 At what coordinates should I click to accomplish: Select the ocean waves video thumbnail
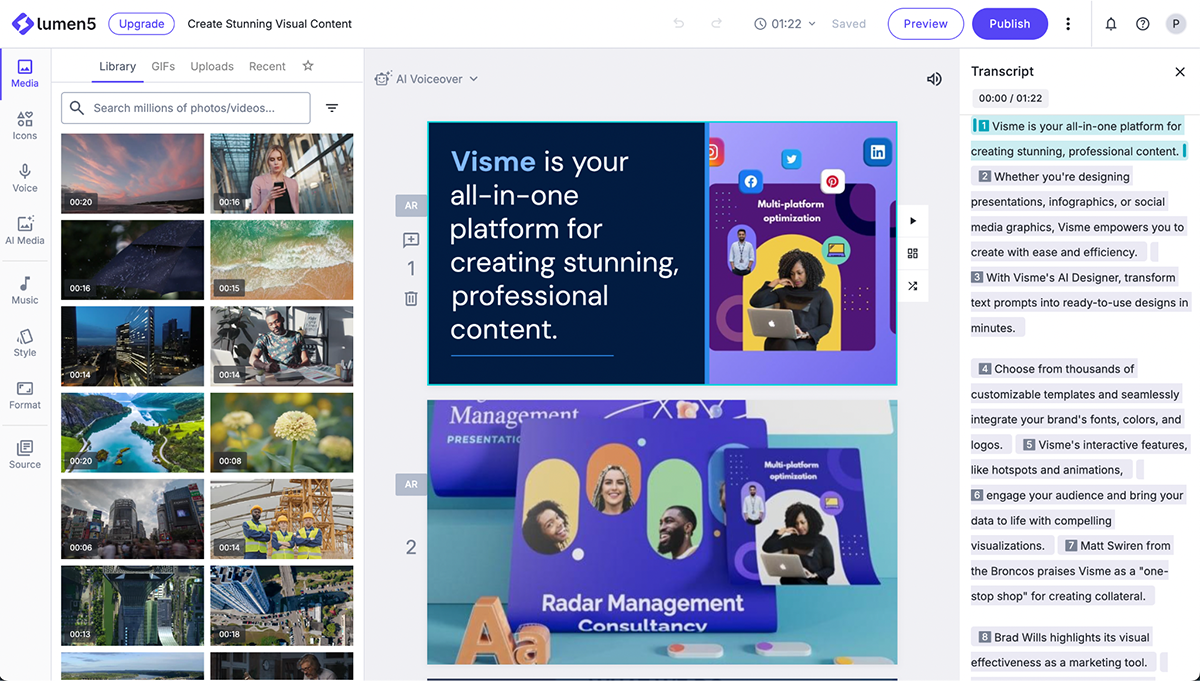[x=282, y=260]
